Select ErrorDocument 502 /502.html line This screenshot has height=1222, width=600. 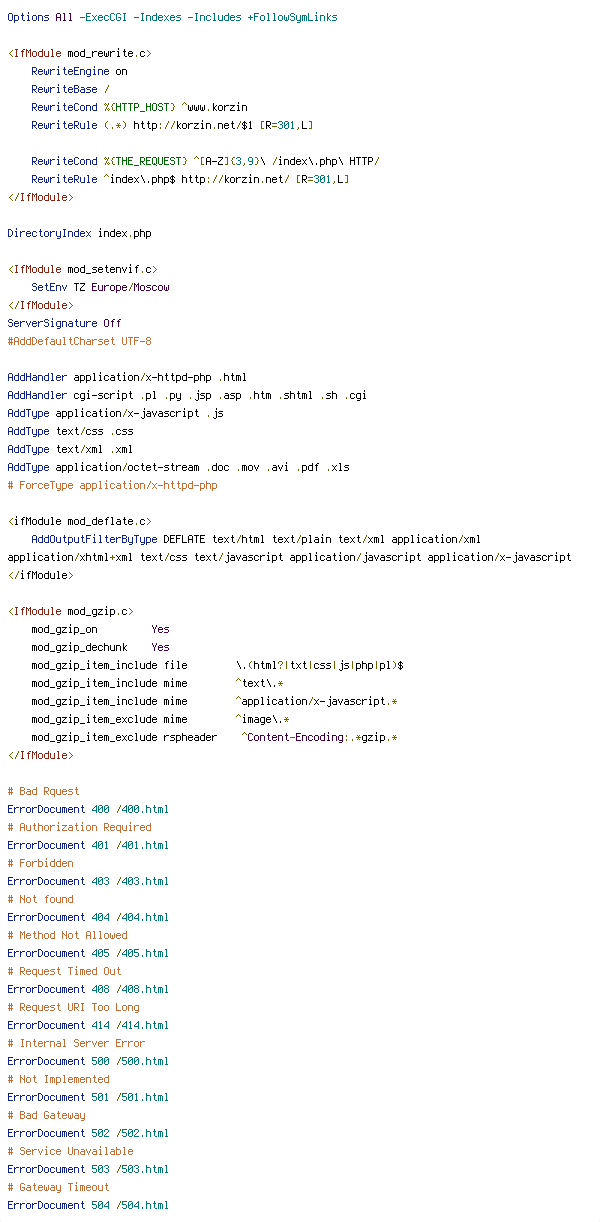coord(88,1133)
